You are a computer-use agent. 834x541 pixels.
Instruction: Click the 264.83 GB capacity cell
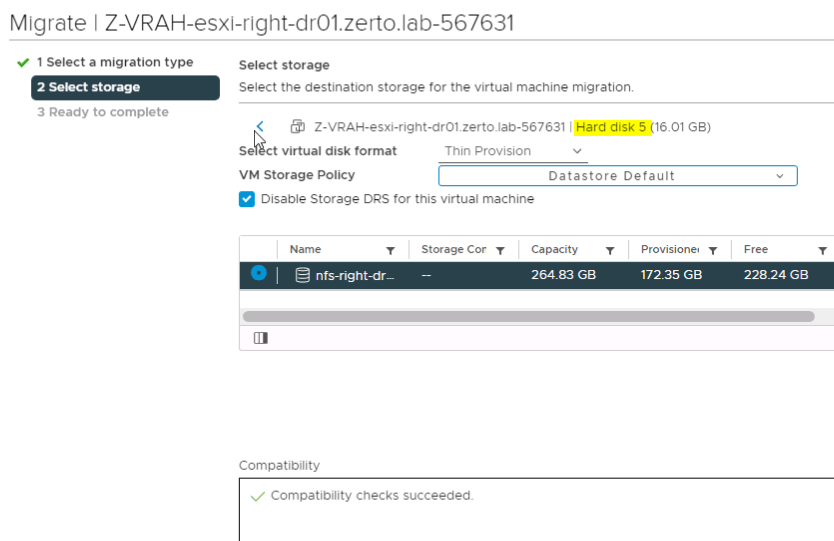tap(563, 275)
